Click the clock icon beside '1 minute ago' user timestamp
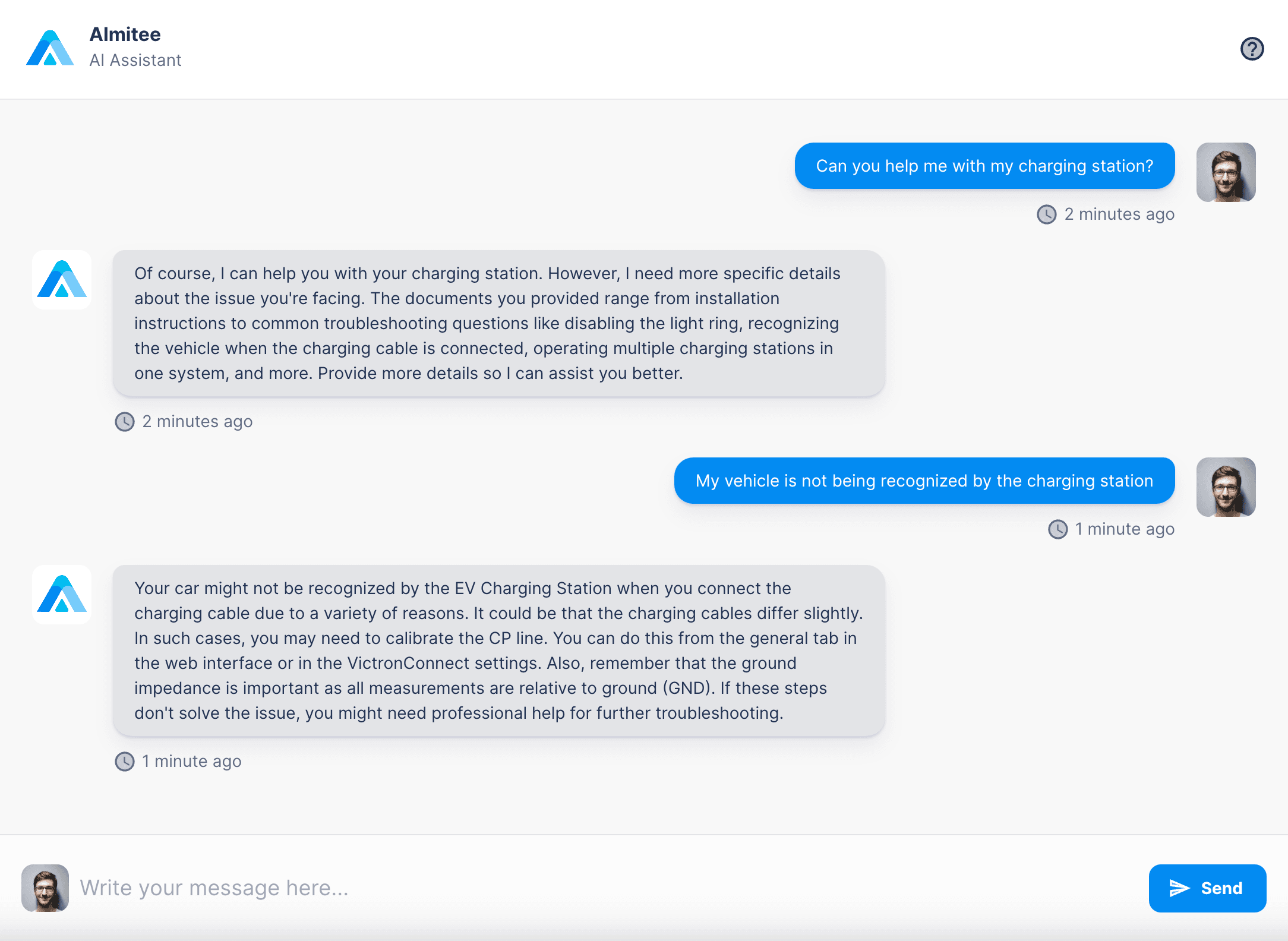The height and width of the screenshot is (941, 1288). 1059,529
